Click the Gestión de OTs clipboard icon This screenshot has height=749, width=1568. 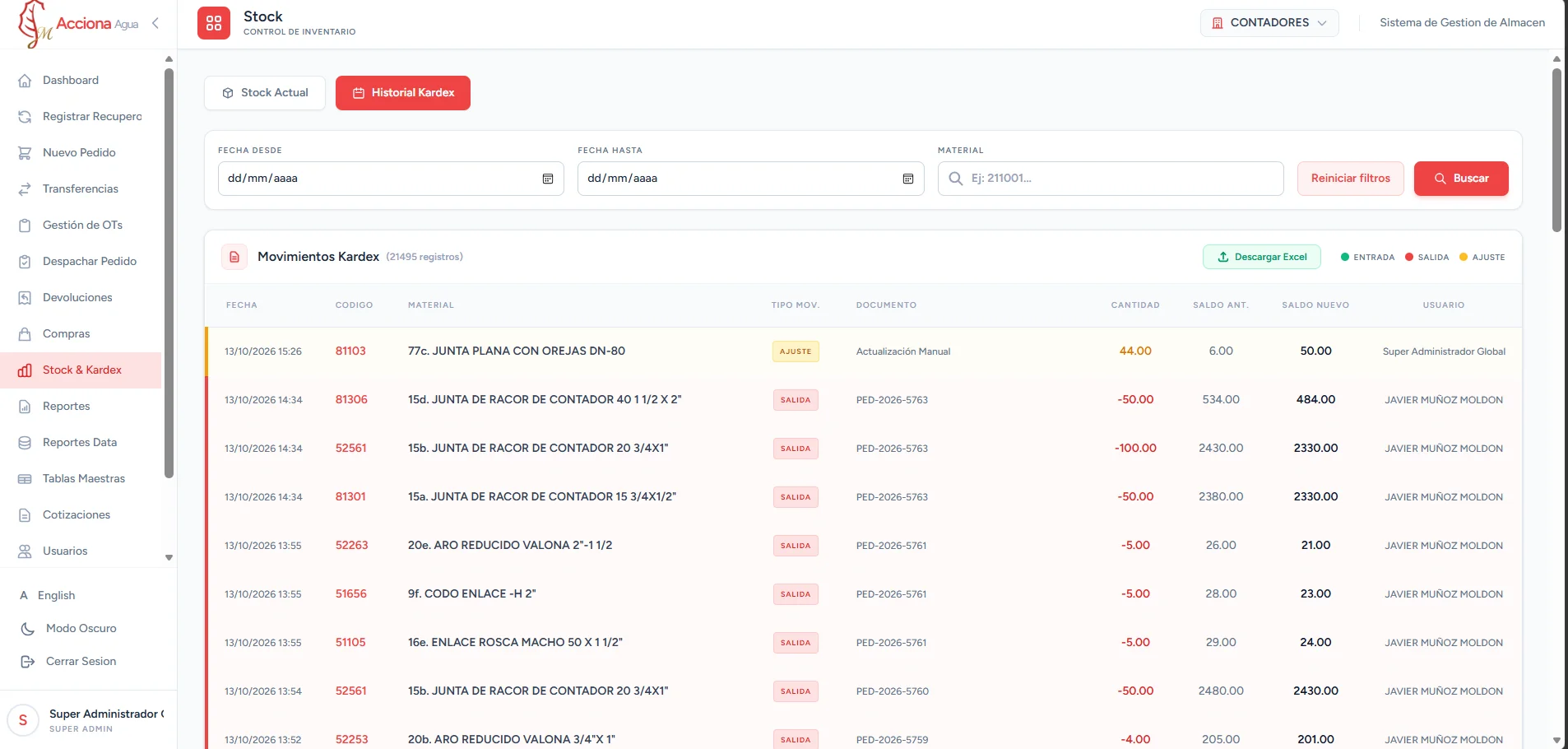(25, 226)
